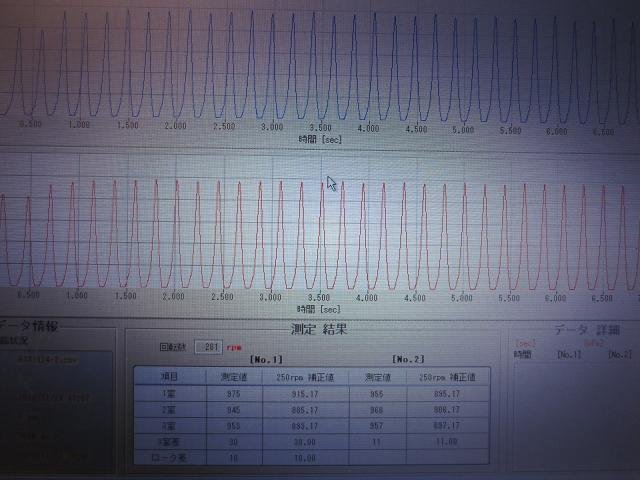Click the 測定 結果 panel title
Screen dimensions: 640x480
[319, 329]
